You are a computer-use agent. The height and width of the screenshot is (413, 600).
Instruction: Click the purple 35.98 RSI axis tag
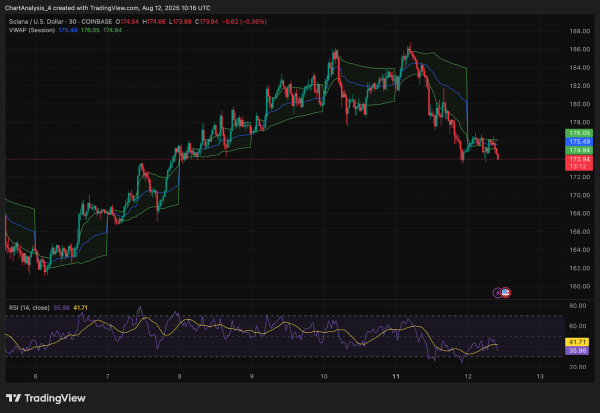pyautogui.click(x=577, y=351)
